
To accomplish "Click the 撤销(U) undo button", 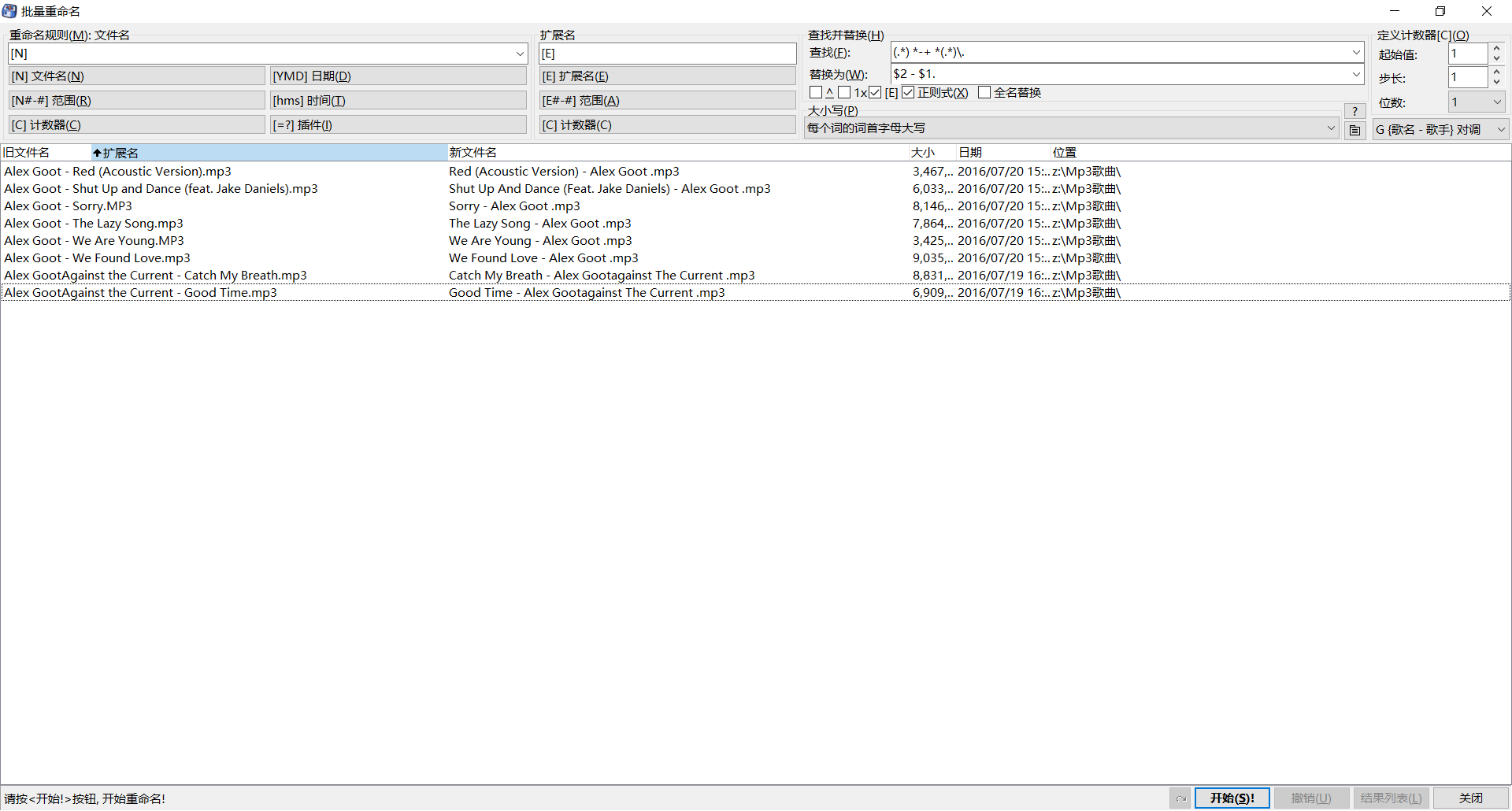I will (x=1311, y=798).
